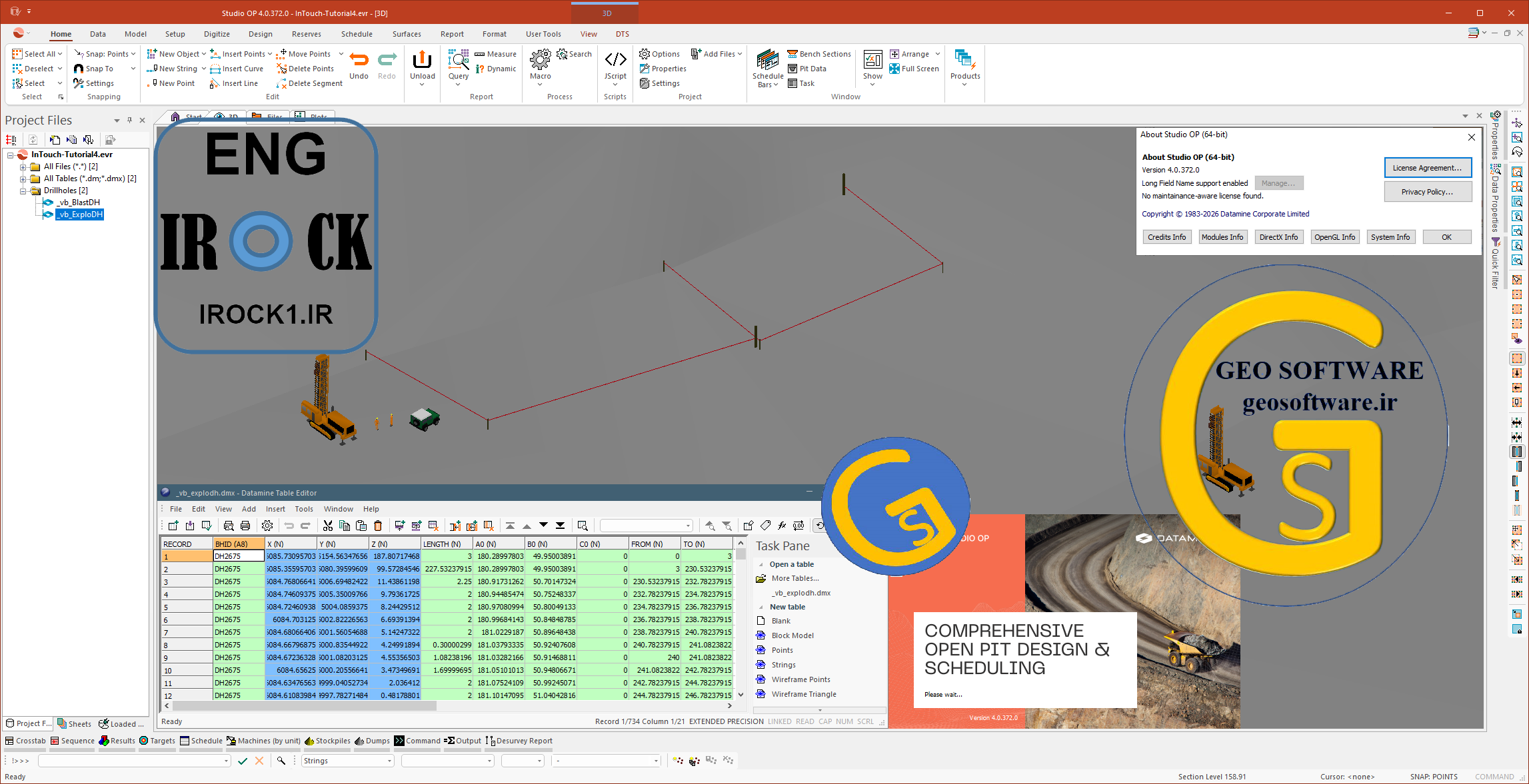Collapse the Drillholes folder

click(23, 191)
